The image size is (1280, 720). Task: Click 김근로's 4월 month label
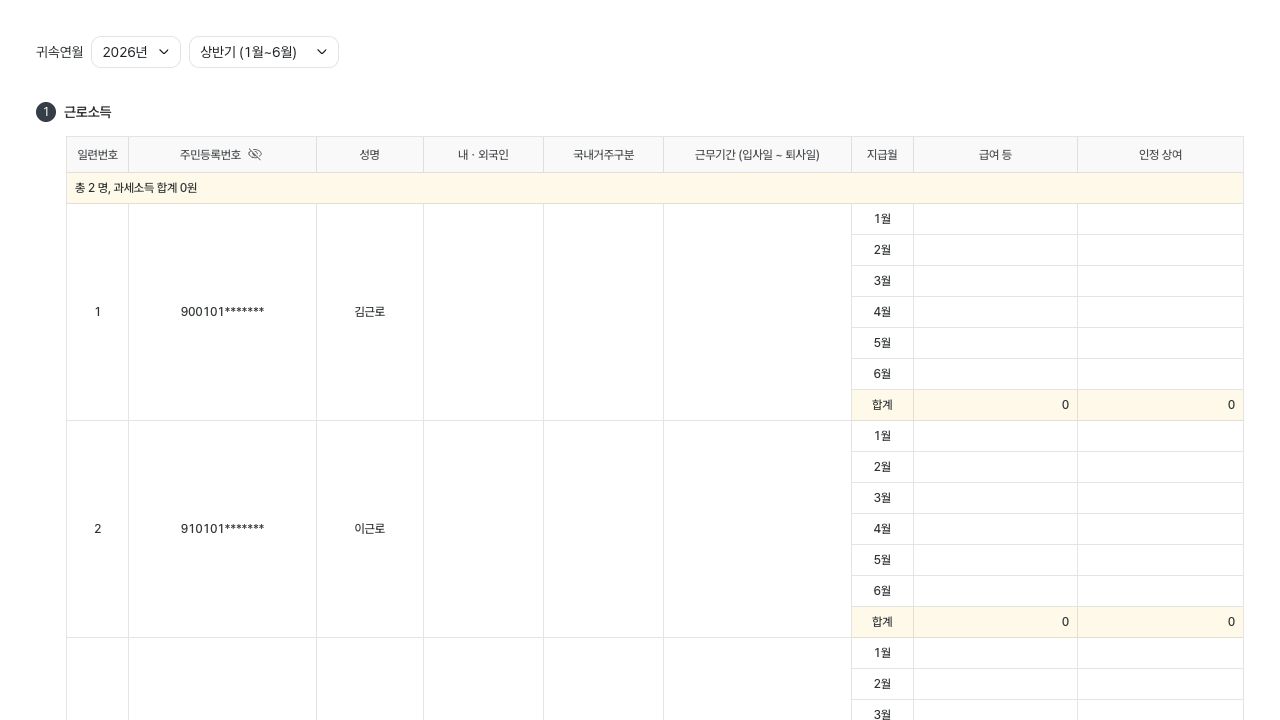(x=882, y=312)
